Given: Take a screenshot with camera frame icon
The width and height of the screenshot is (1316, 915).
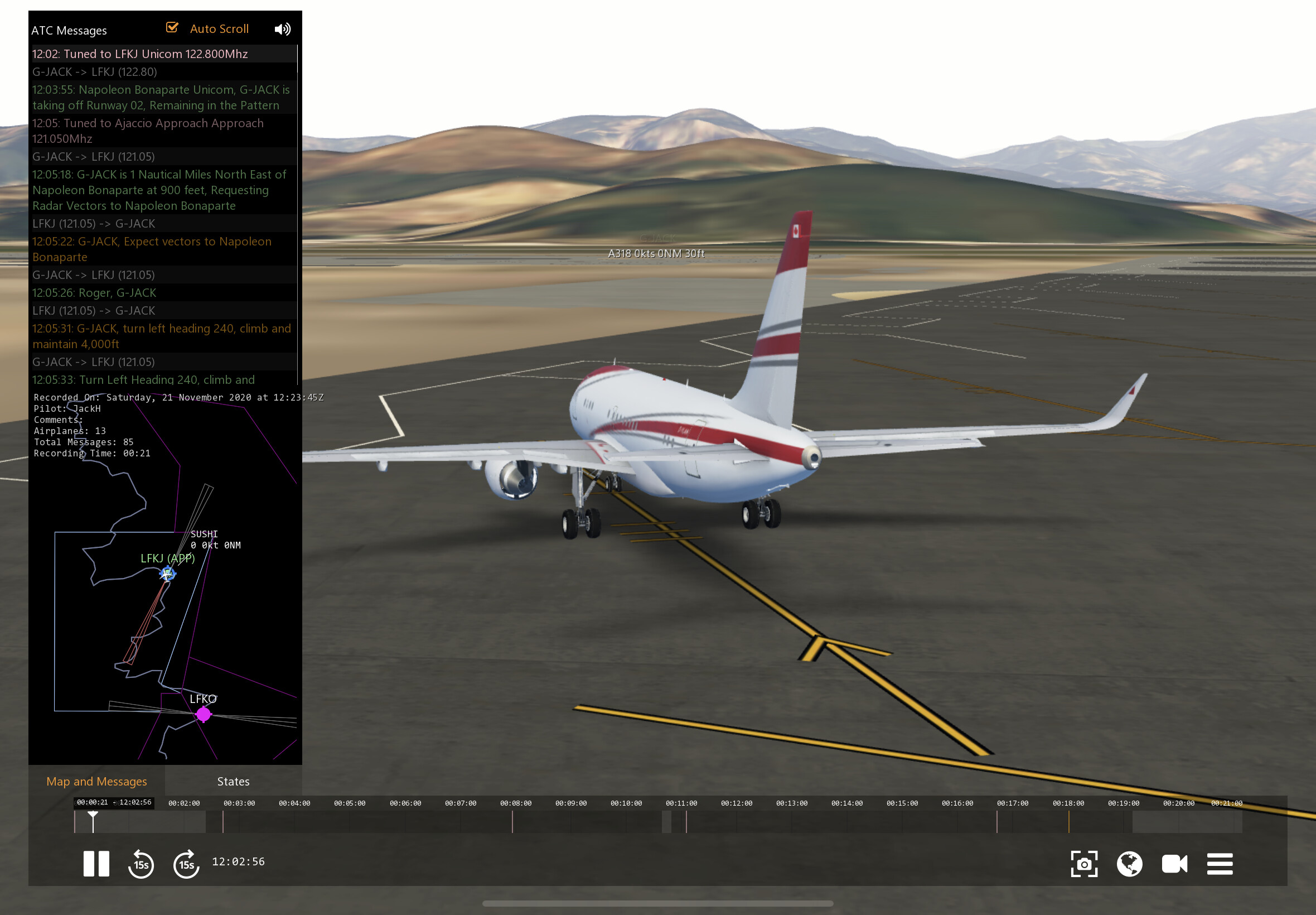Looking at the screenshot, I should point(1083,864).
